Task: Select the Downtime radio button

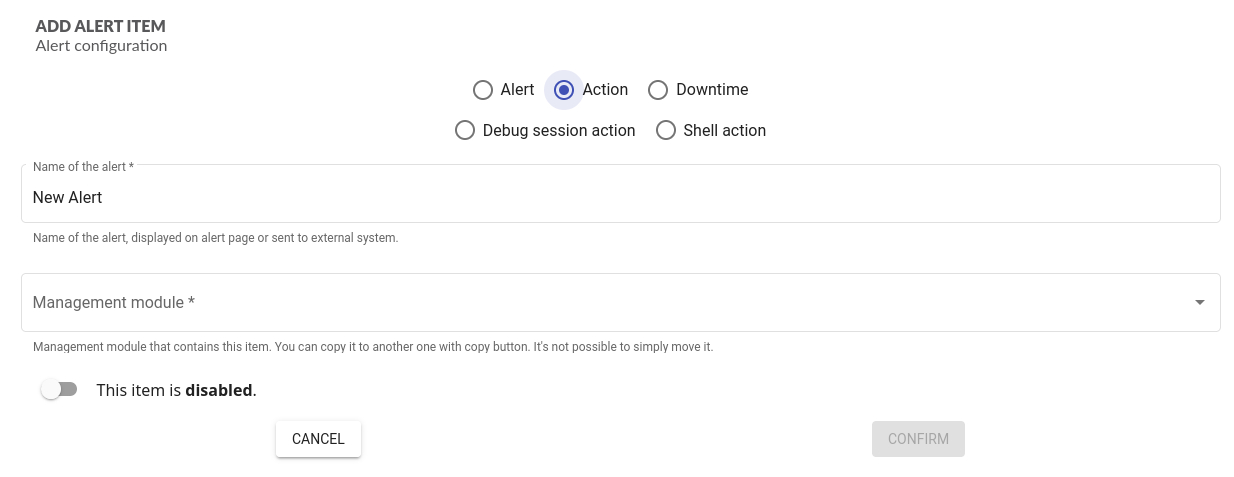Action: pyautogui.click(x=658, y=90)
